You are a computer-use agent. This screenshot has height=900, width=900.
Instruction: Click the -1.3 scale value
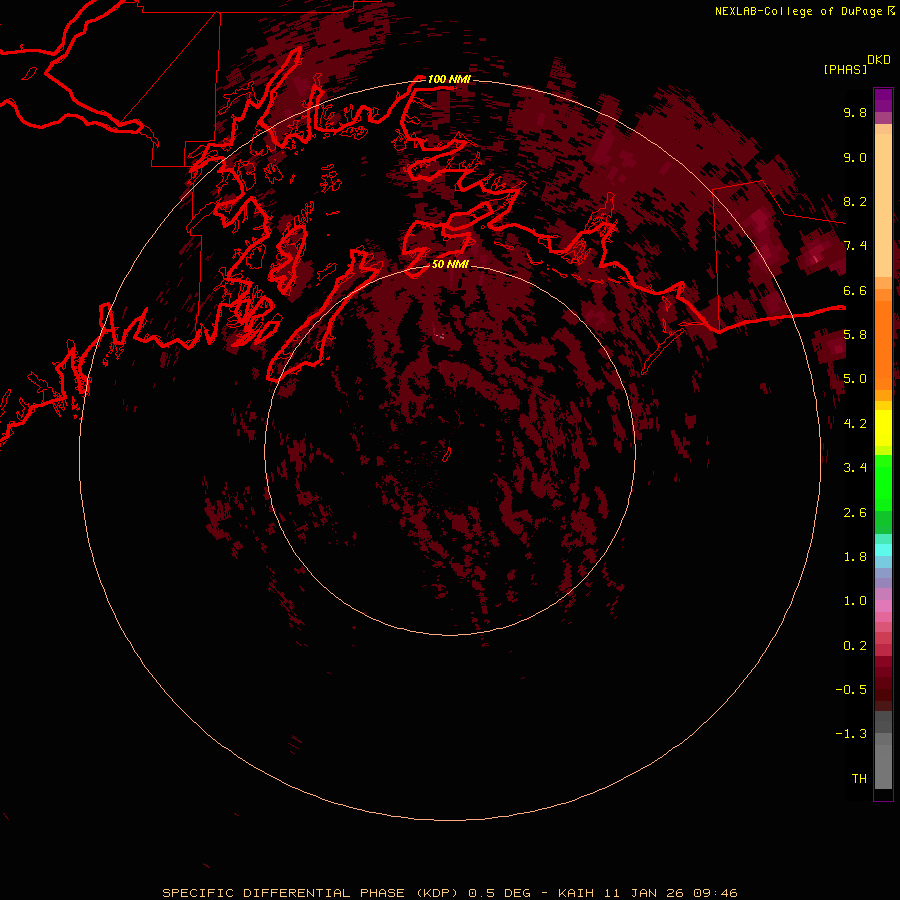(851, 734)
